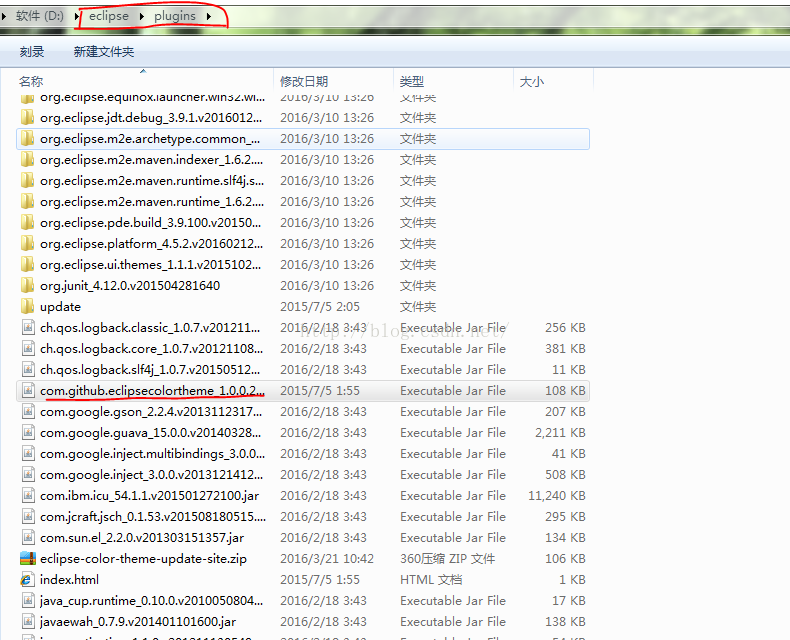
Task: Select file name com.sun.el_2.2.0.v201303151357.jar
Action: (142, 538)
